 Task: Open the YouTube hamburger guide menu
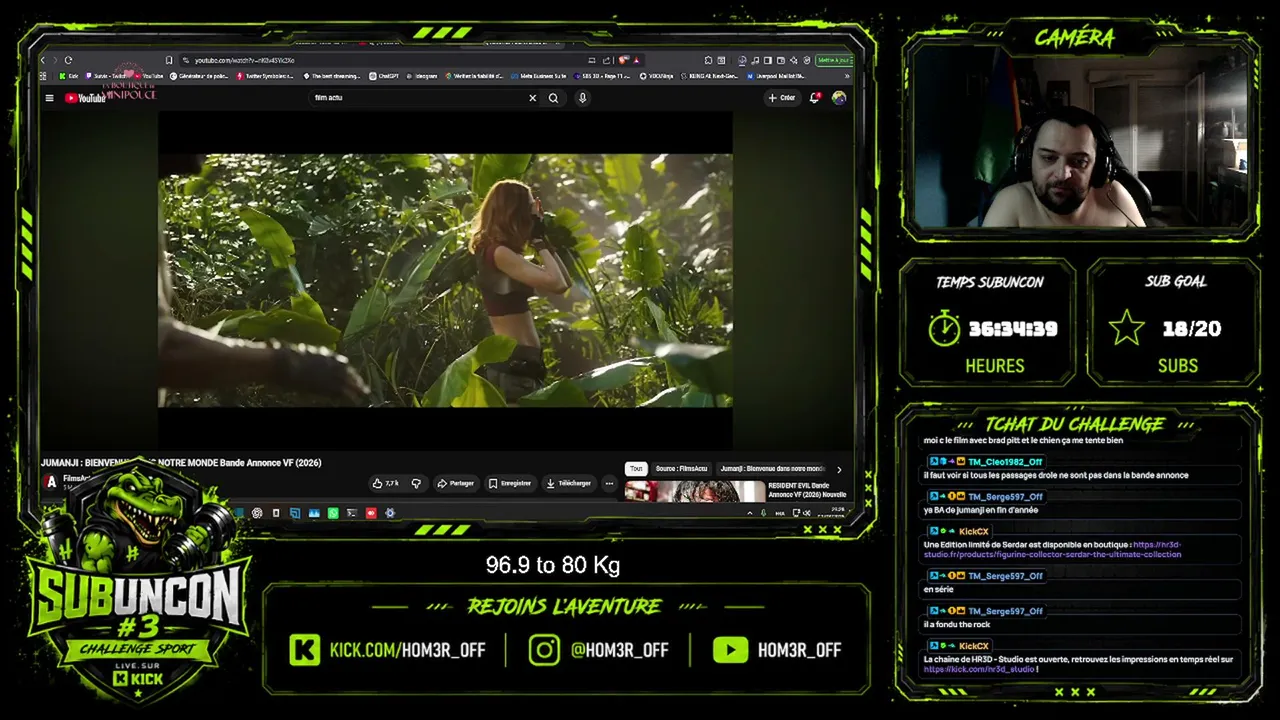coord(49,98)
